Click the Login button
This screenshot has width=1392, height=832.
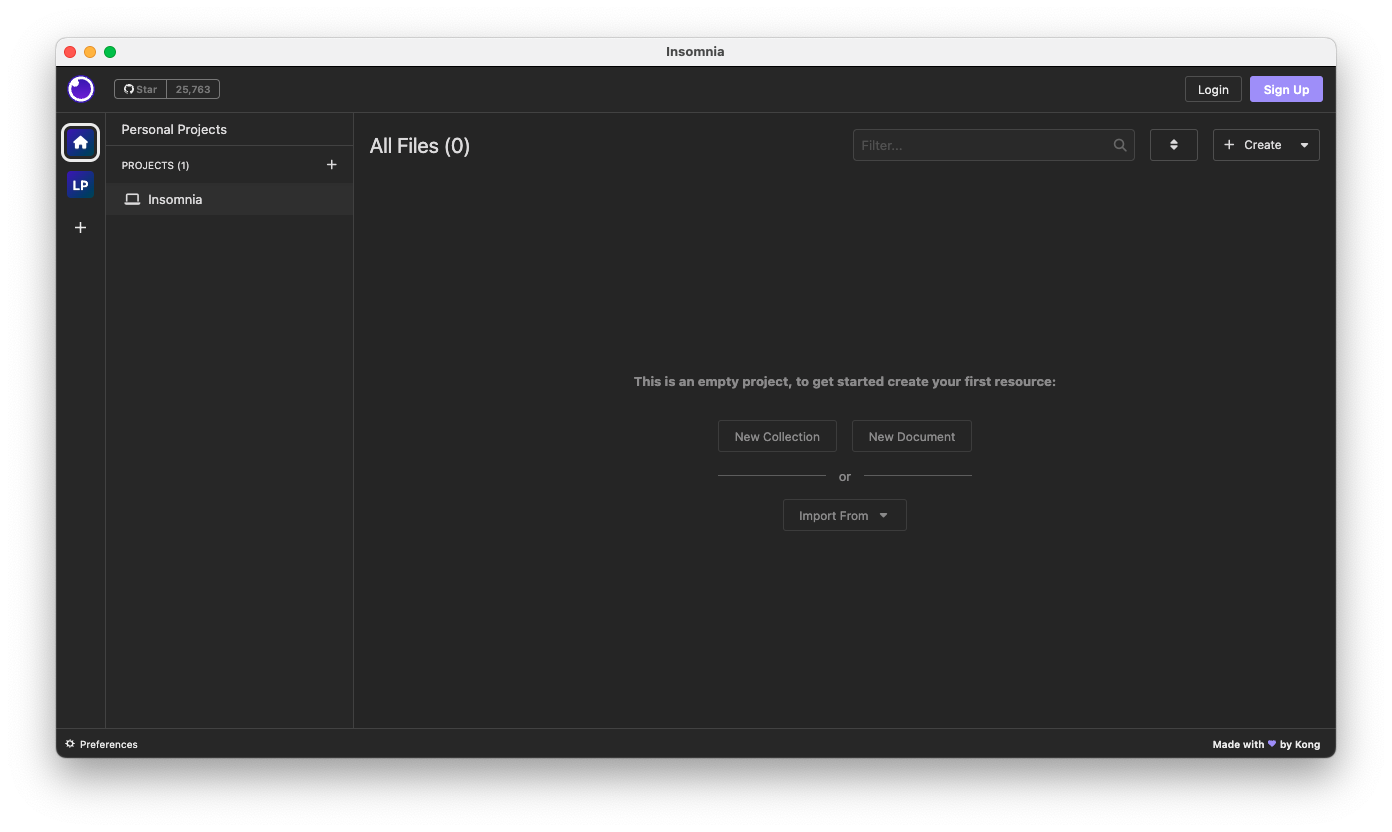(1213, 89)
